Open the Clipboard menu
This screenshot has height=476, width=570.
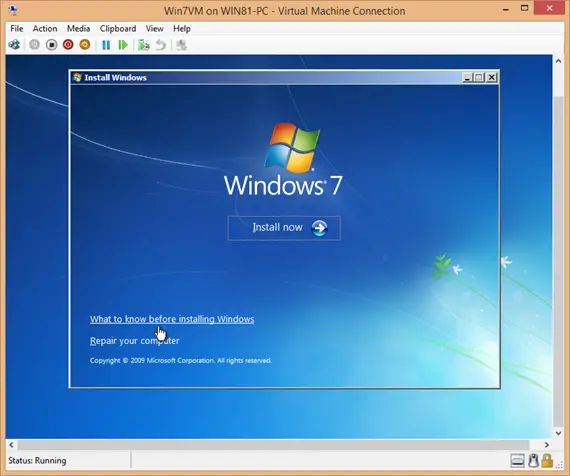pos(118,28)
